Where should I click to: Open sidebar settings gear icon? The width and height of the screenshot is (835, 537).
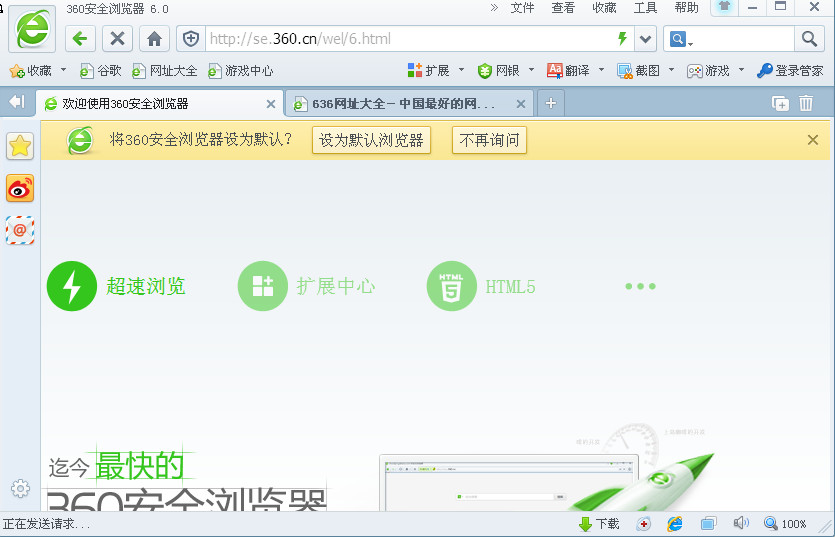point(20,489)
